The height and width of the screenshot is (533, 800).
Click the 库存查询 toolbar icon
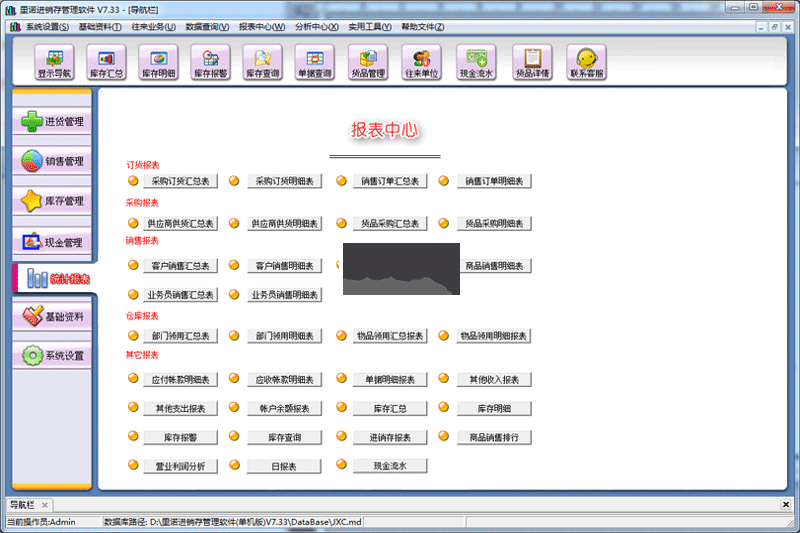pyautogui.click(x=262, y=62)
